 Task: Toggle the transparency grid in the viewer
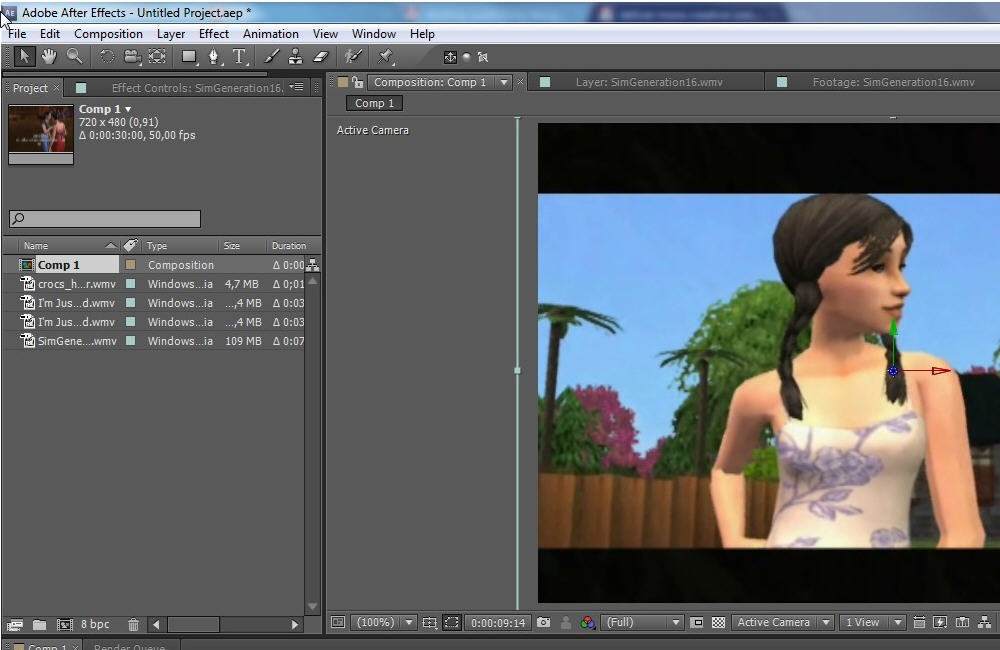coord(718,622)
